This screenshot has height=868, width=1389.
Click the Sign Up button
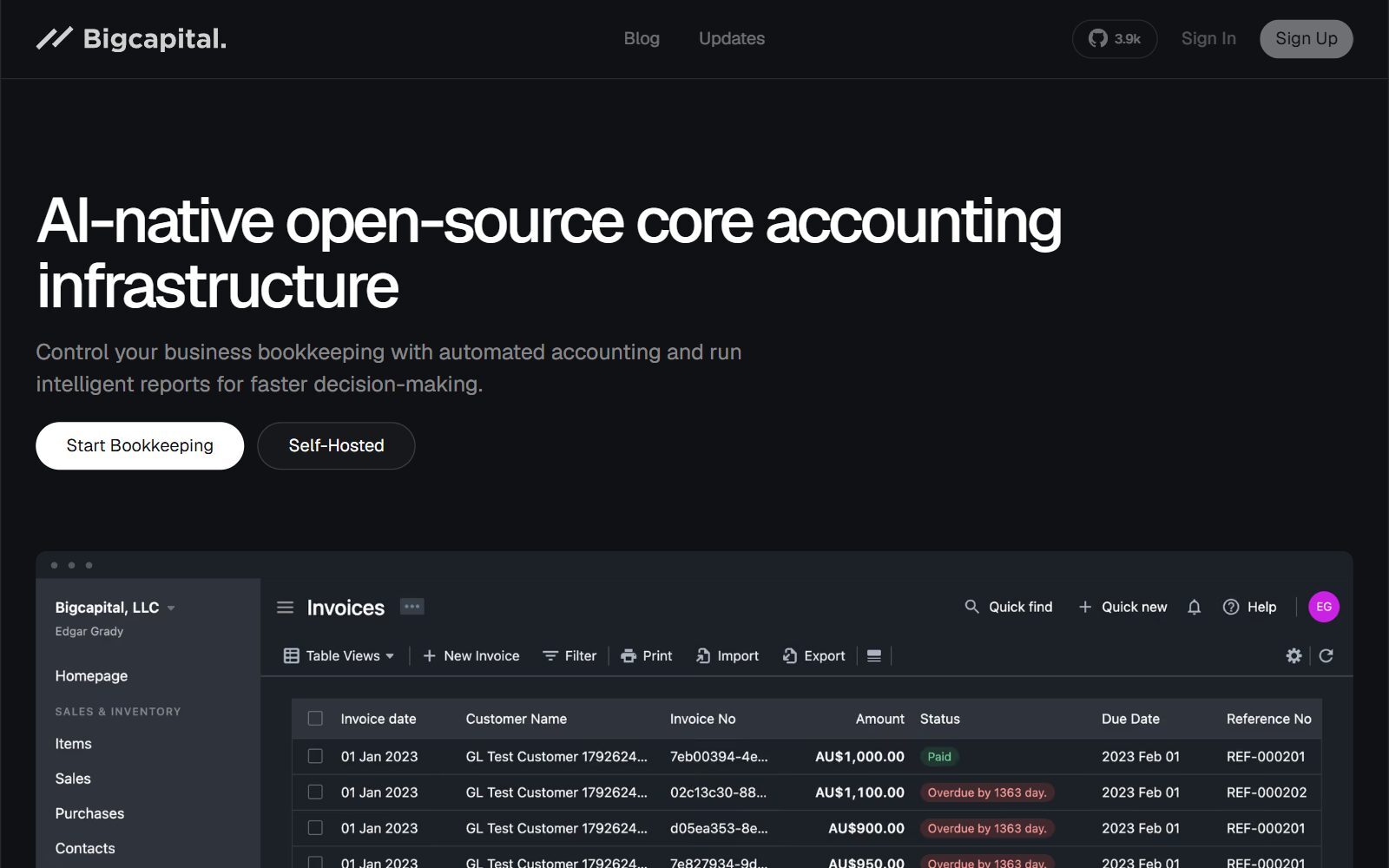tap(1307, 39)
